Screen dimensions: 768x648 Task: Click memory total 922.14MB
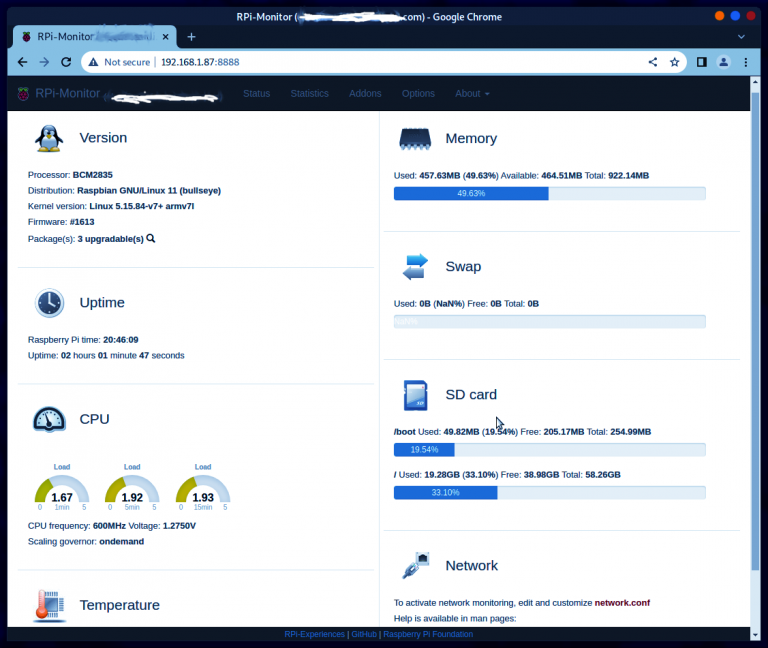click(628, 176)
